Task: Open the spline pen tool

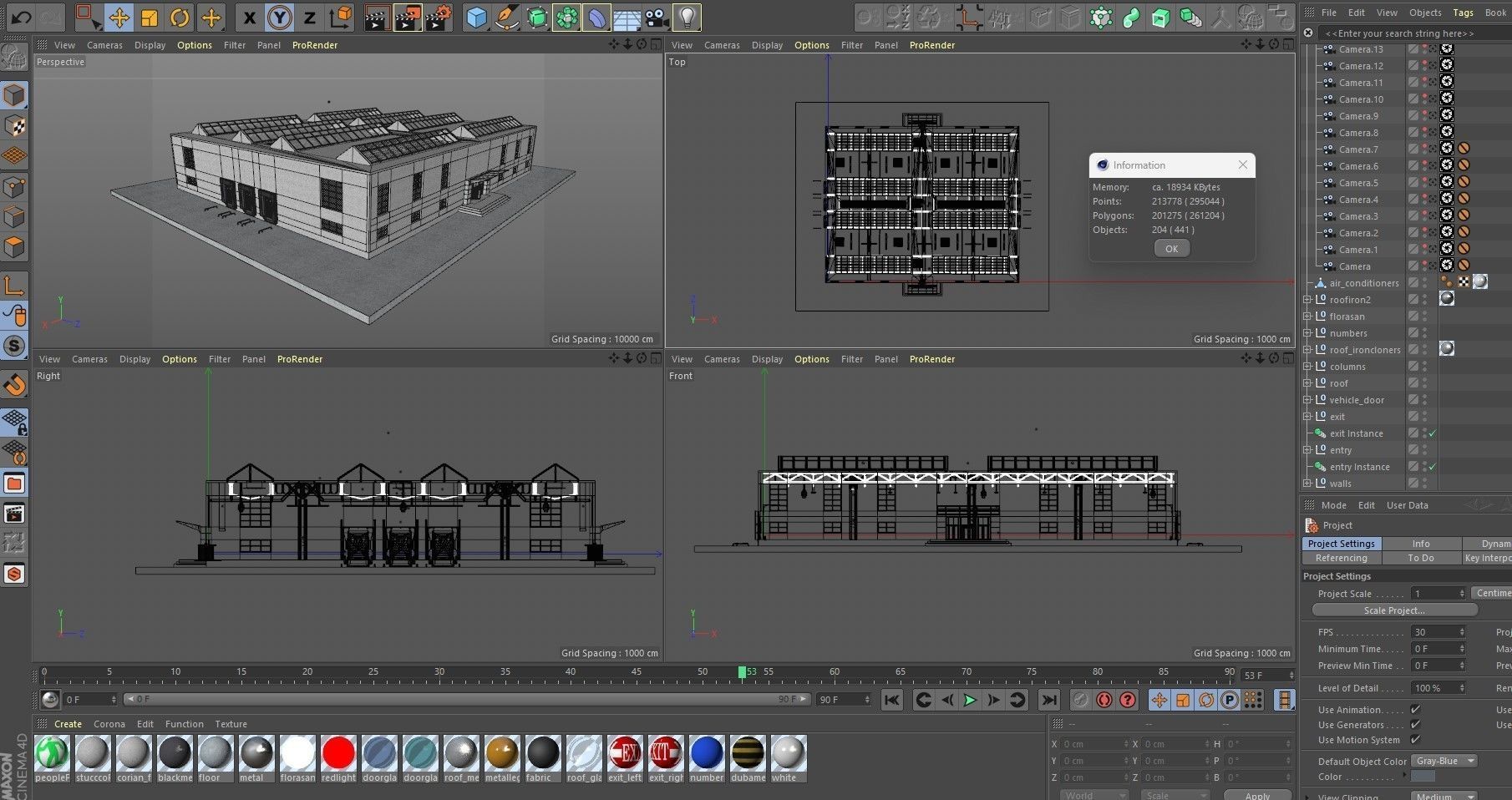Action: tap(507, 17)
